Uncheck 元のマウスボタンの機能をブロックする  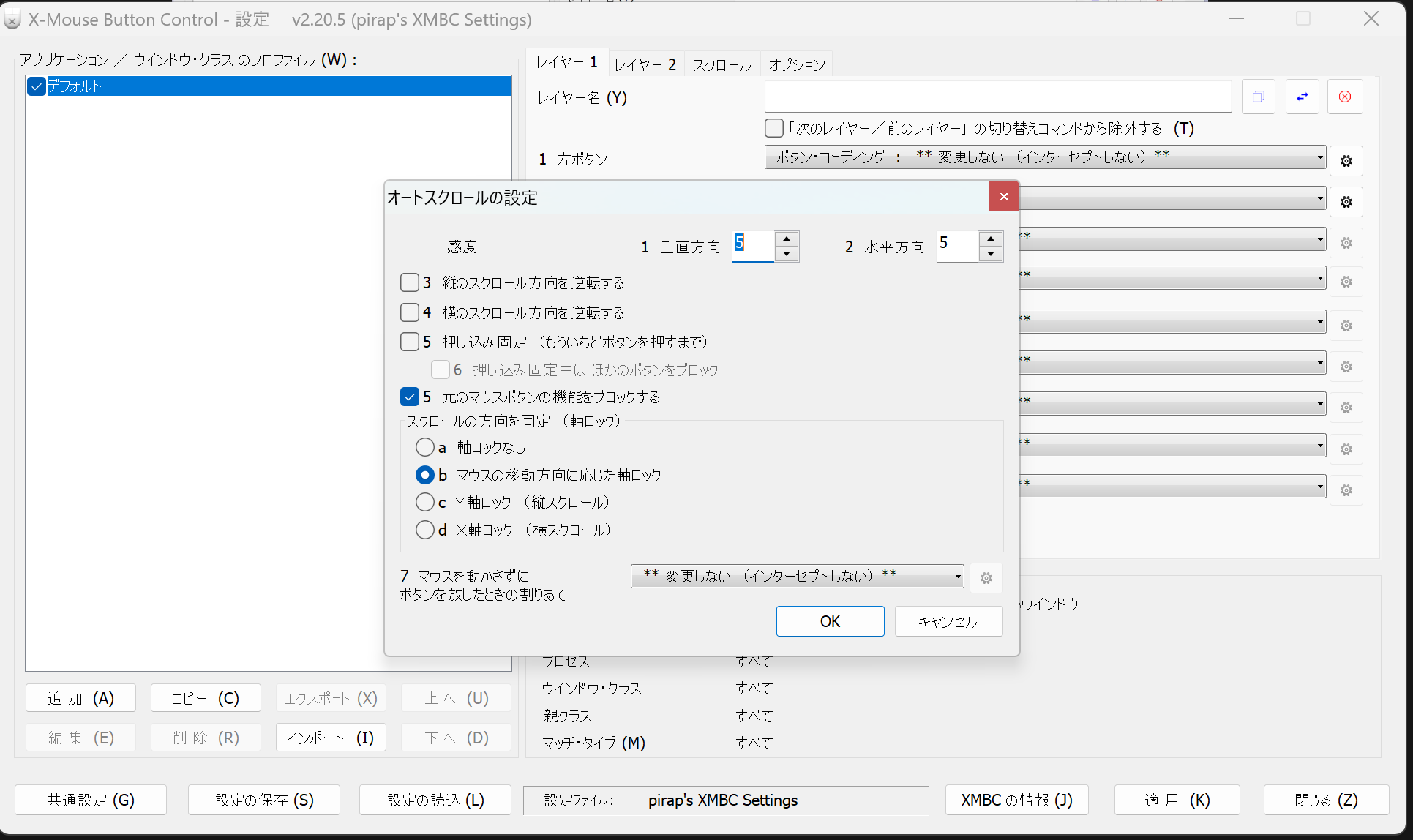[x=410, y=397]
